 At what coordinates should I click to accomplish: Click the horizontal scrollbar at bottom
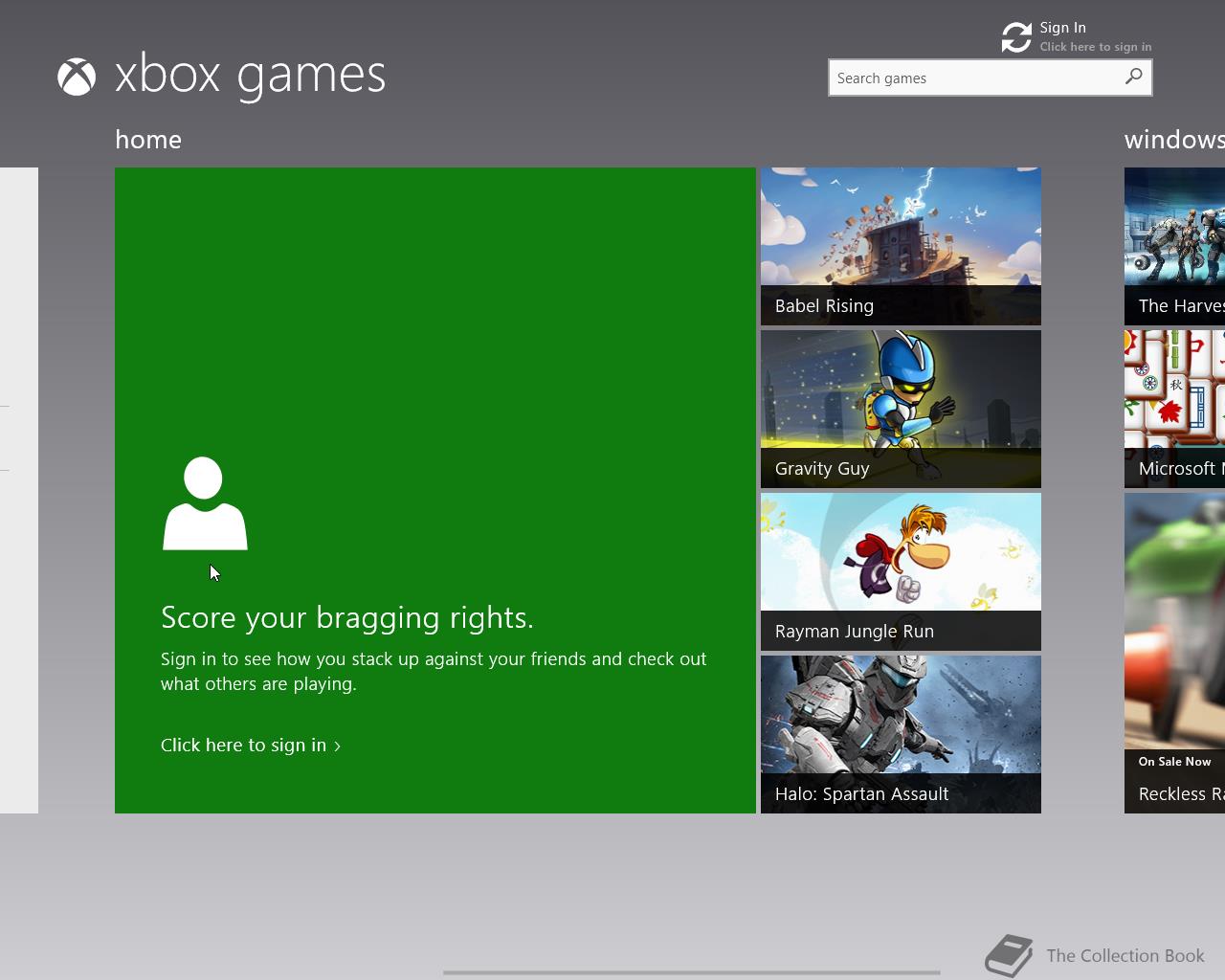pos(691,972)
